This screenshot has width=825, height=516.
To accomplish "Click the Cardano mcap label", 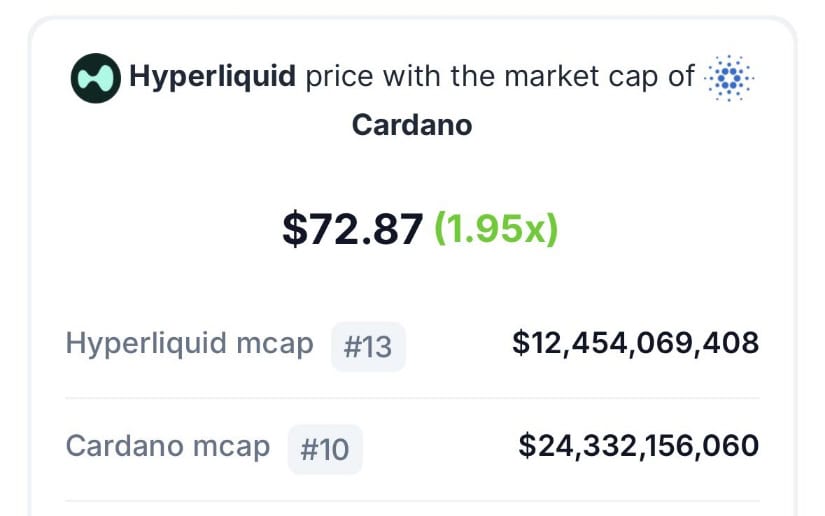I will tap(168, 446).
